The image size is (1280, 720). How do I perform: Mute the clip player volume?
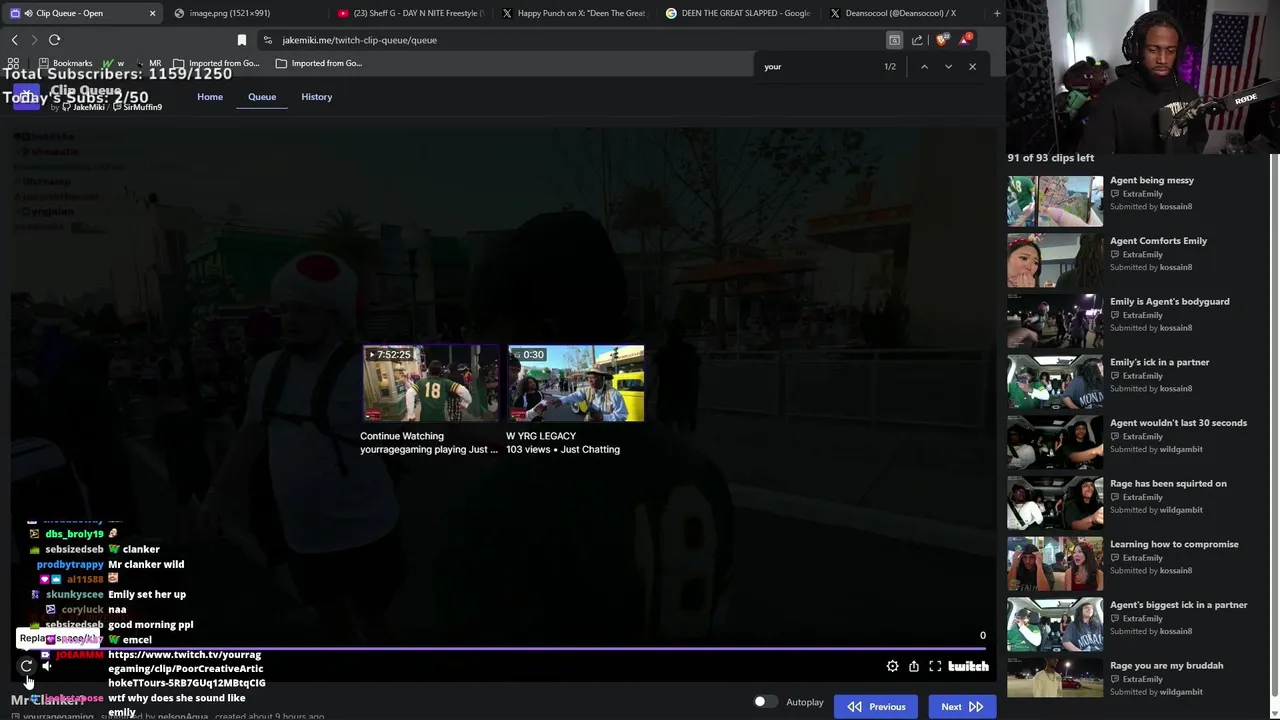(x=46, y=666)
